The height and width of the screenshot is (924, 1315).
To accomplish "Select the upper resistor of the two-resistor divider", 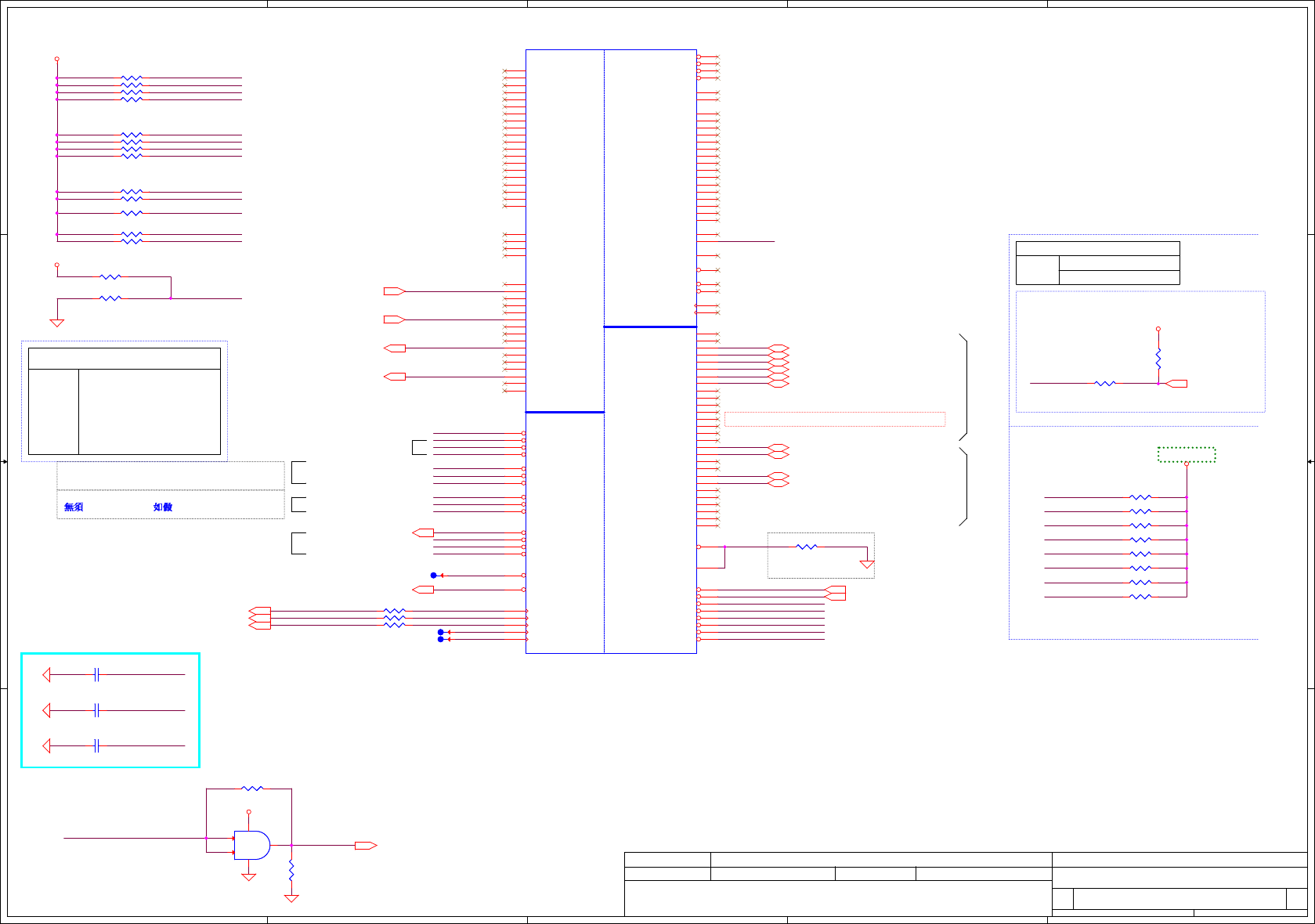I will click(110, 276).
